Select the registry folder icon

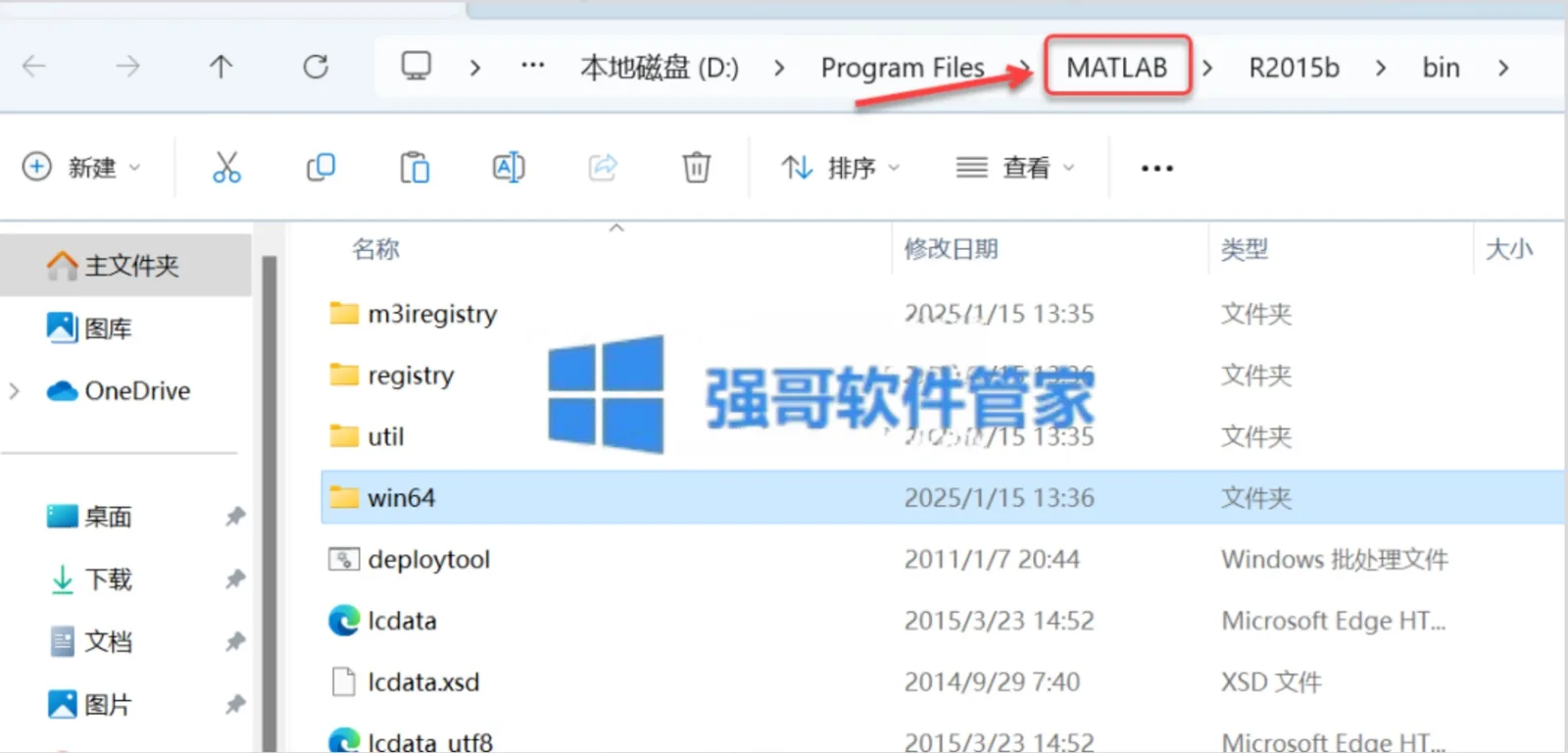pyautogui.click(x=344, y=375)
